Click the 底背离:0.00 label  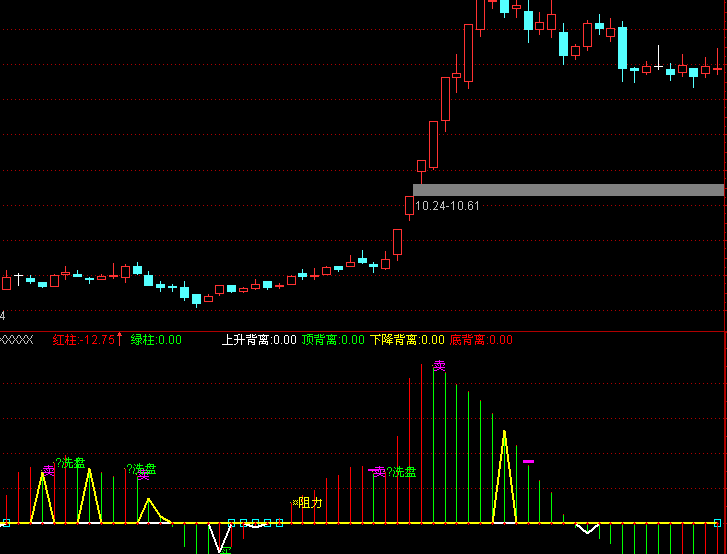pos(481,340)
